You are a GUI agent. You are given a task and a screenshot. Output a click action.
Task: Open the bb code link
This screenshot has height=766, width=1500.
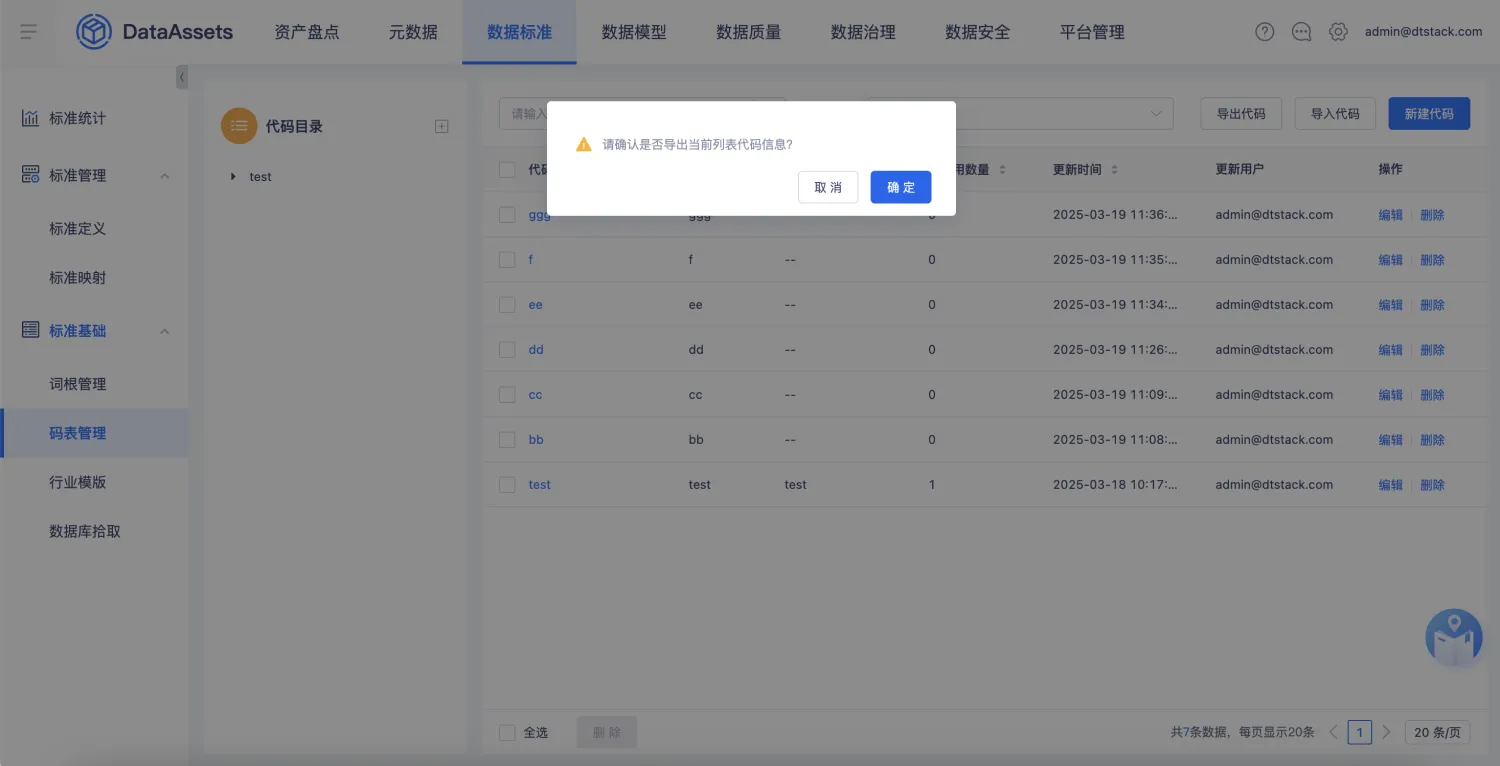(x=536, y=440)
